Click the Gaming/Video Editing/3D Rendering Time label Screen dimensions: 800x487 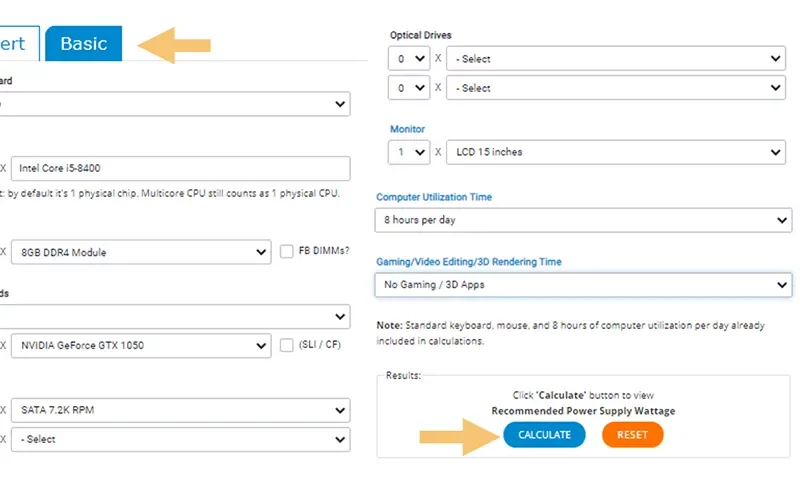pyautogui.click(x=469, y=262)
